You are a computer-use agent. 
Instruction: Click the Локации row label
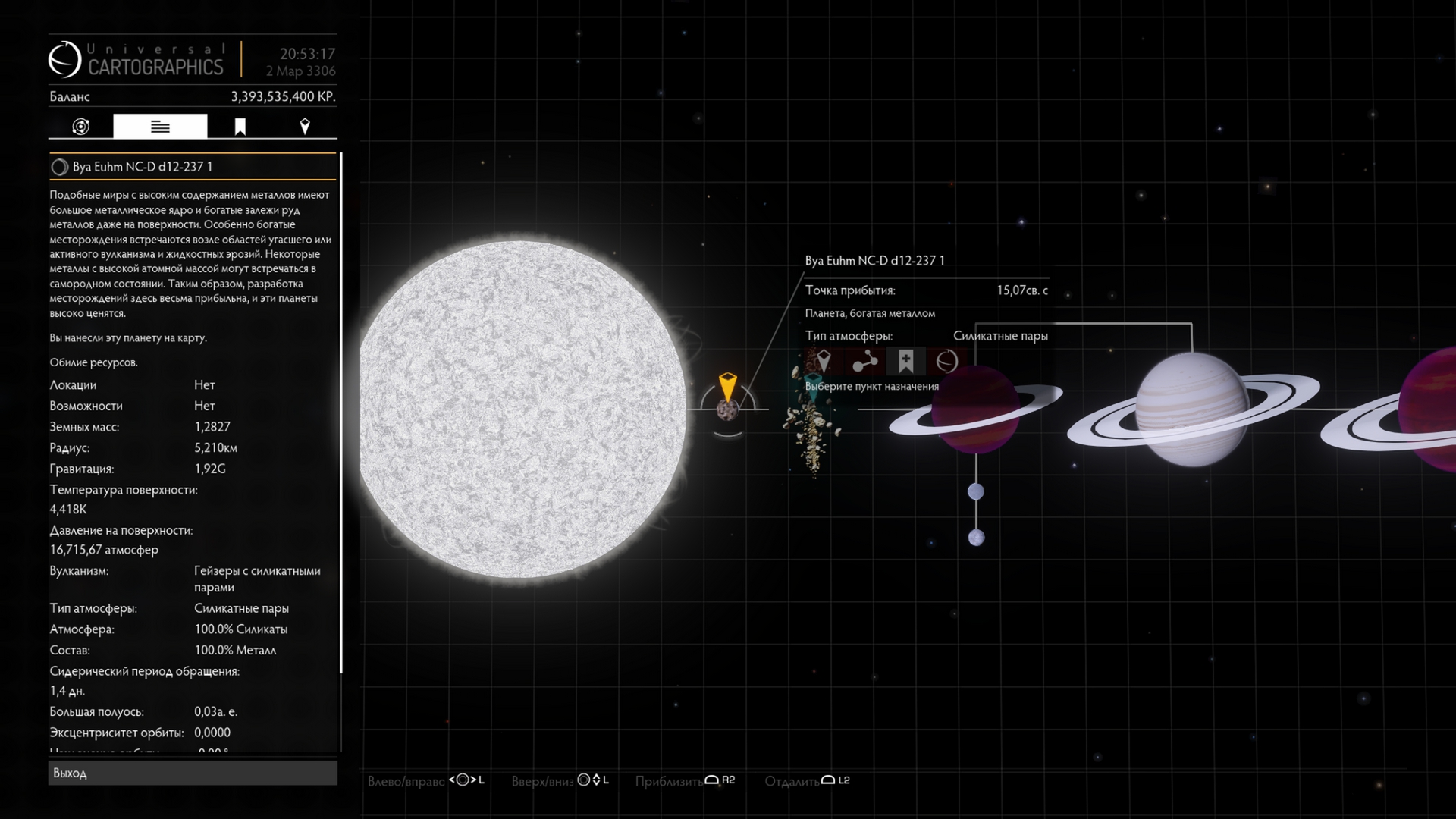[x=73, y=385]
